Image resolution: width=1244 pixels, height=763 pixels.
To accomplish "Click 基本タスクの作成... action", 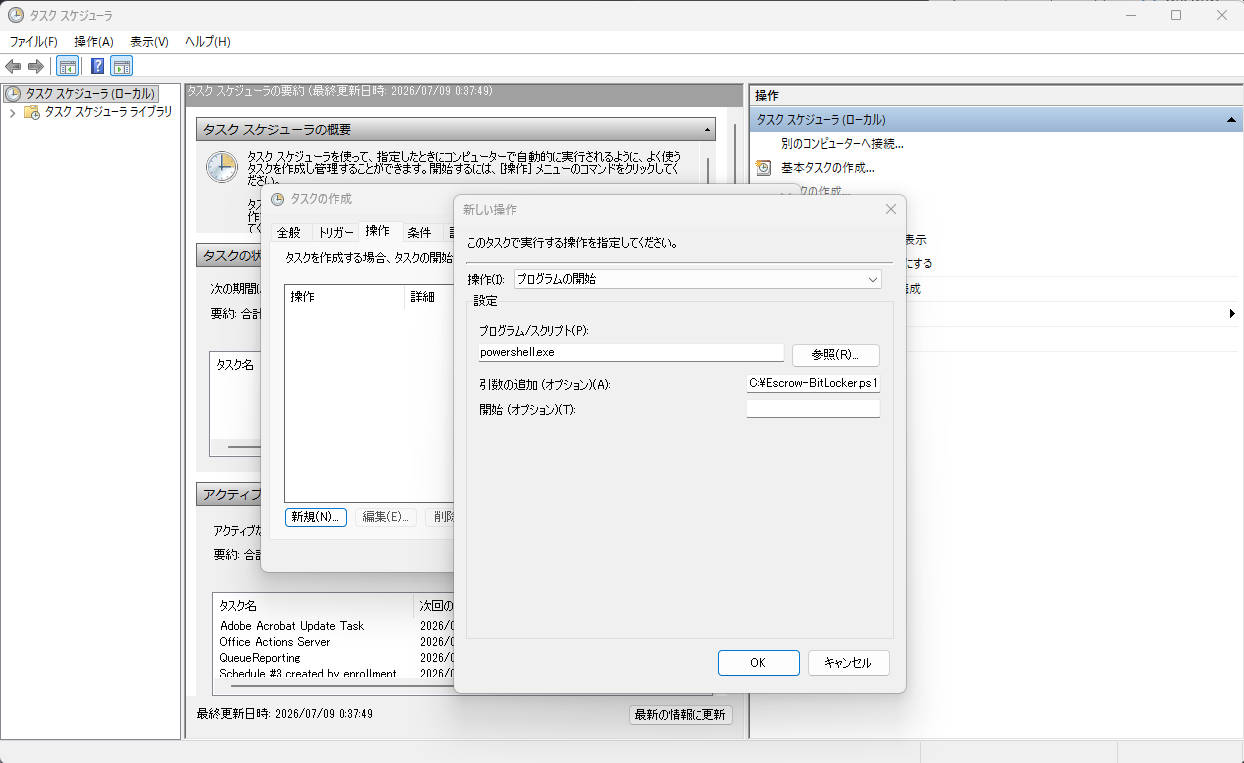I will click(x=828, y=167).
